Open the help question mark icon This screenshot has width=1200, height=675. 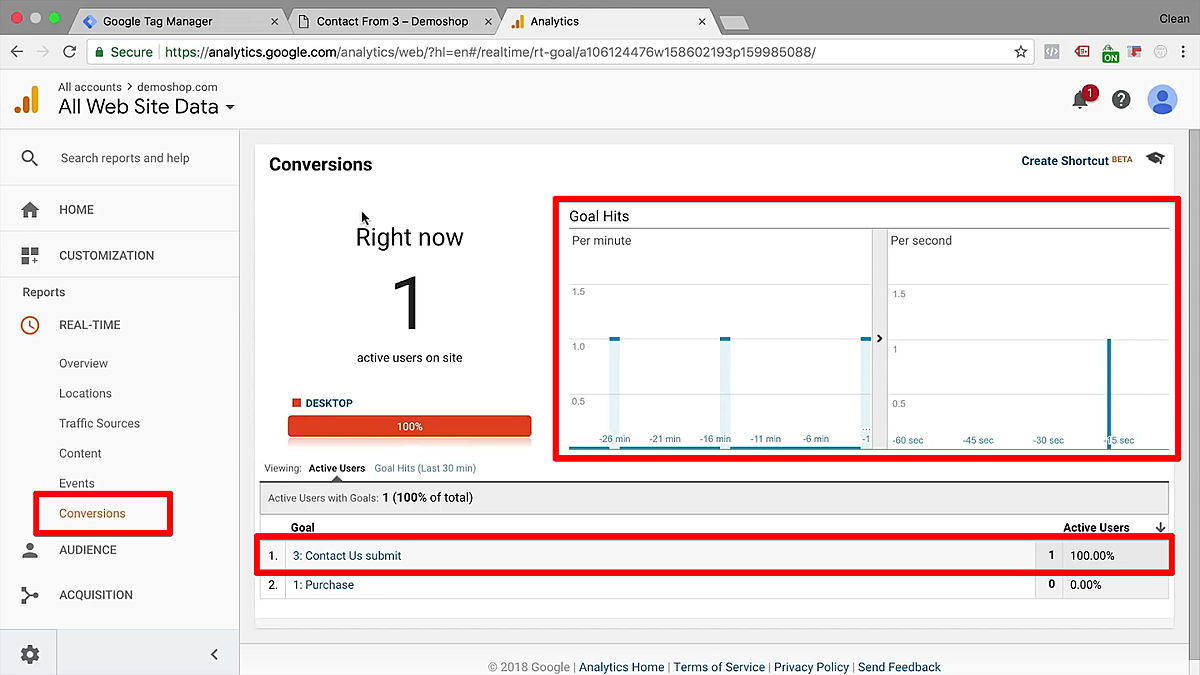[1121, 99]
